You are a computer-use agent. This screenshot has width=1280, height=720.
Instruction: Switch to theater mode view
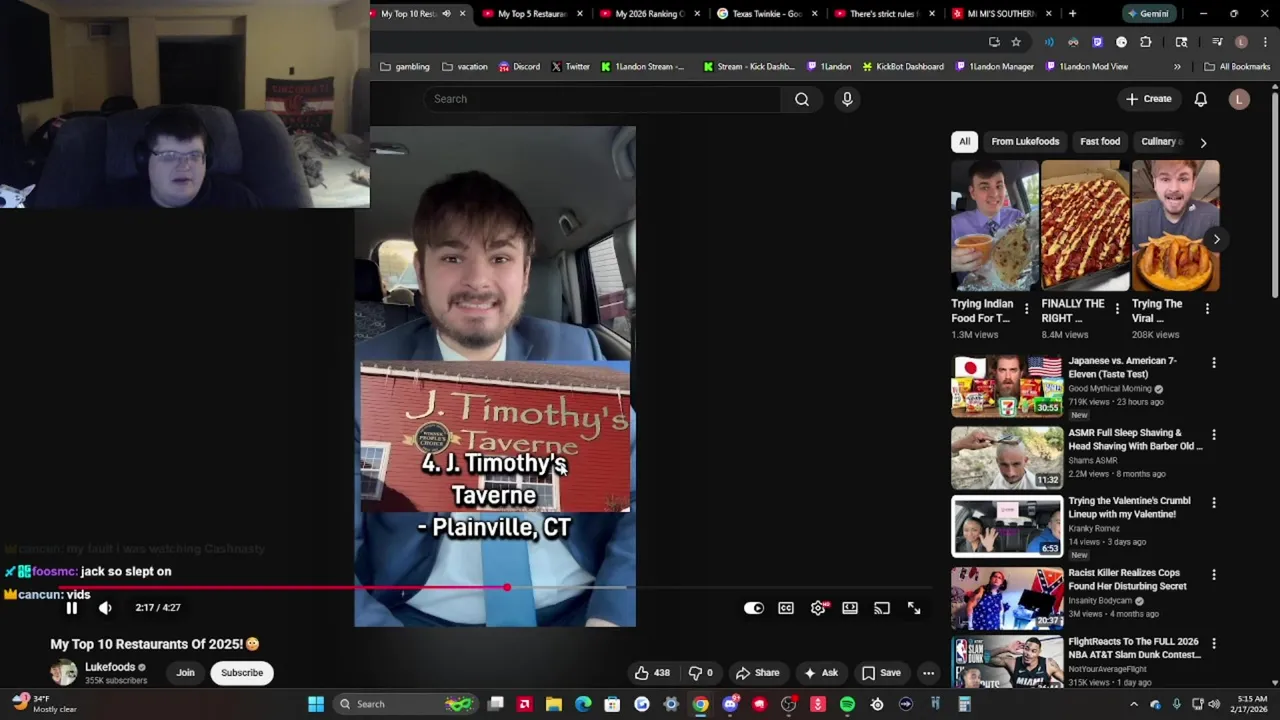tap(850, 608)
